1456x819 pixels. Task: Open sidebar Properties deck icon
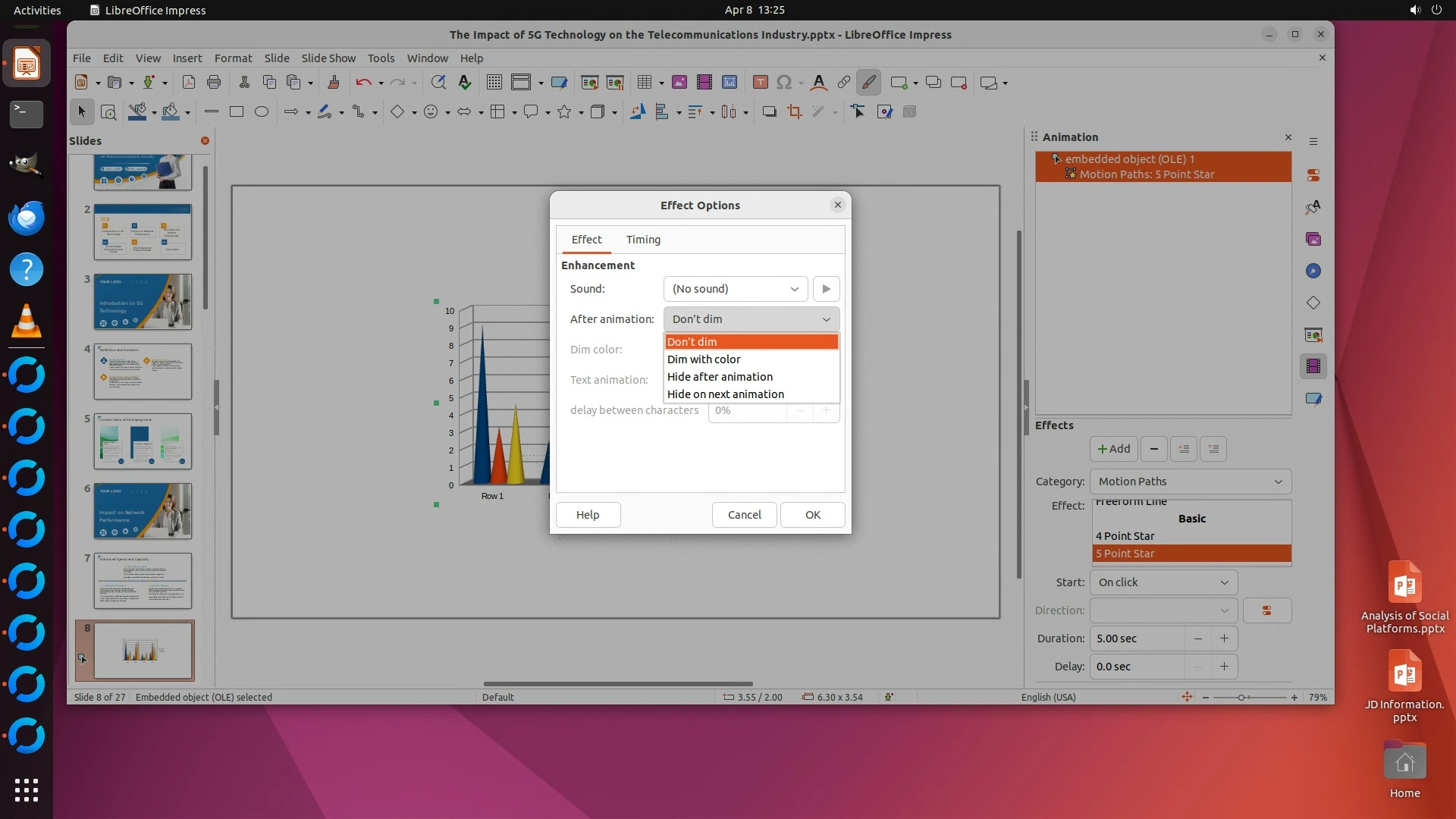pyautogui.click(x=1313, y=175)
